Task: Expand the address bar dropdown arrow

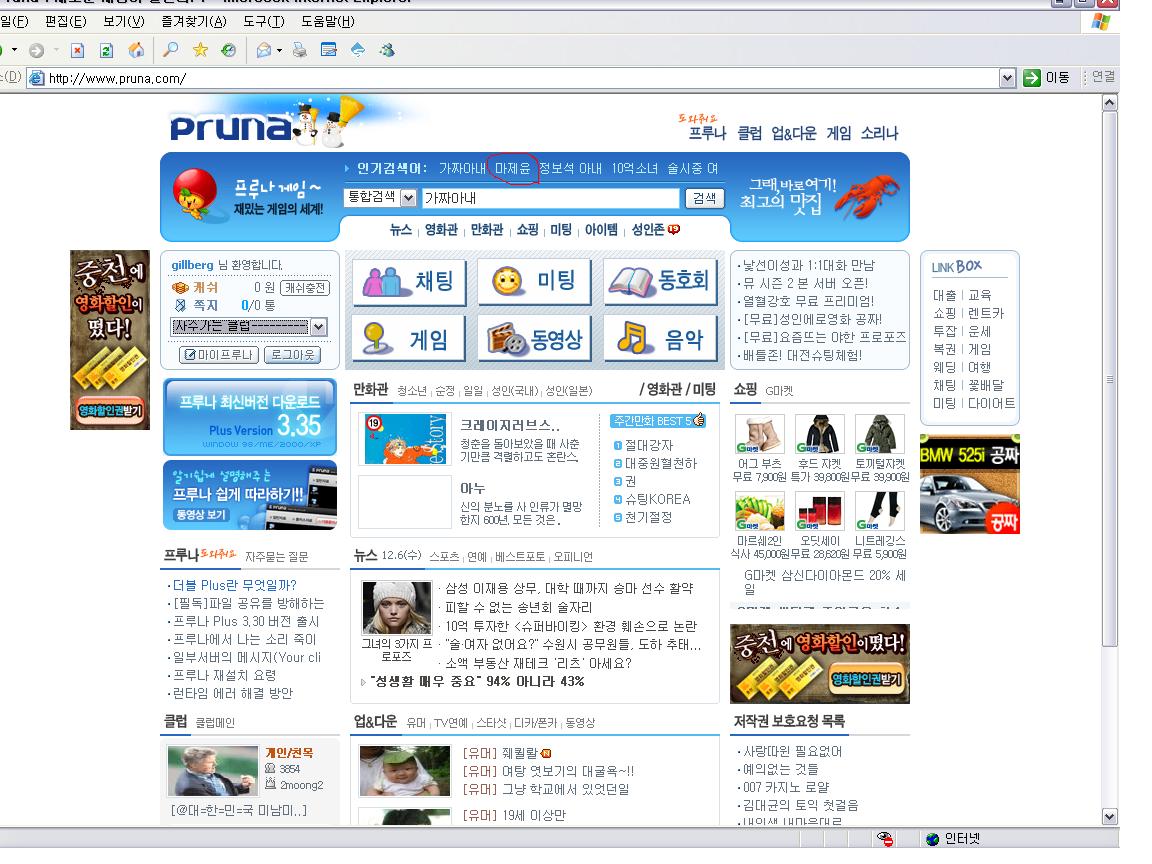Action: click(1007, 78)
